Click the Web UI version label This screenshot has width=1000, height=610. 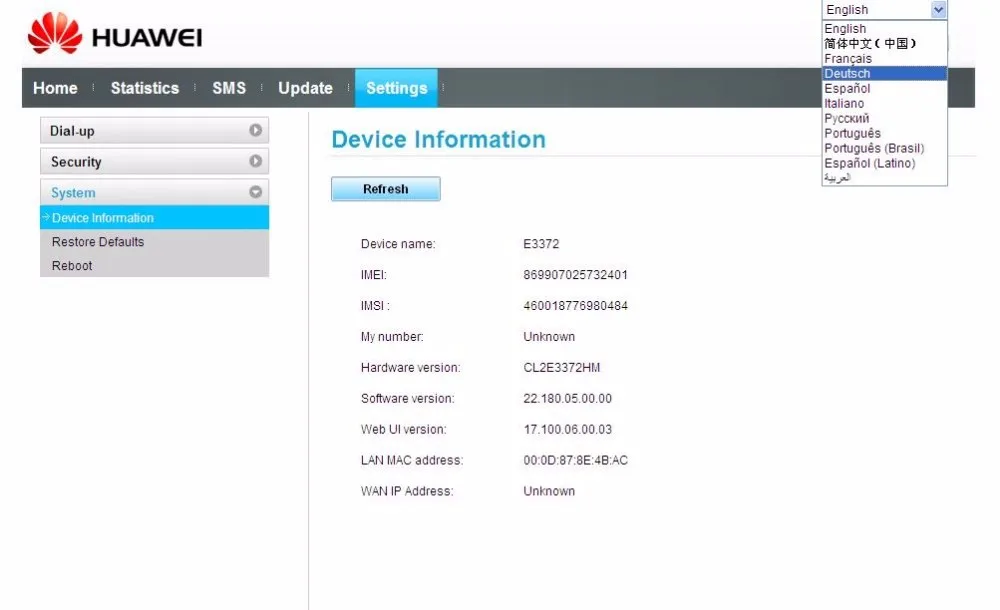(403, 429)
